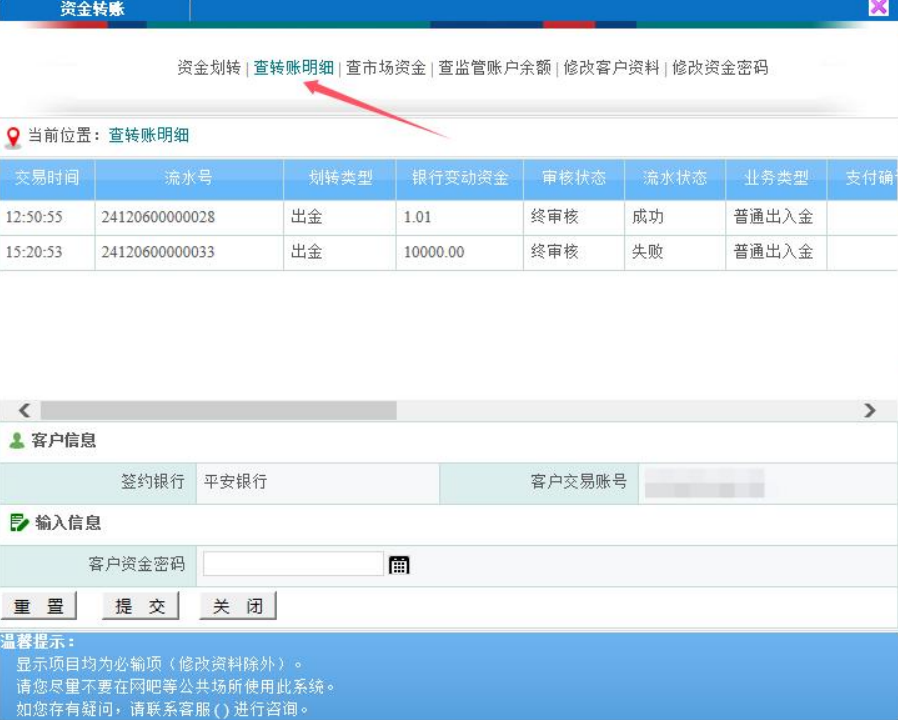Close the 资金转账 dialog window
Image resolution: width=898 pixels, height=720 pixels.
(878, 8)
